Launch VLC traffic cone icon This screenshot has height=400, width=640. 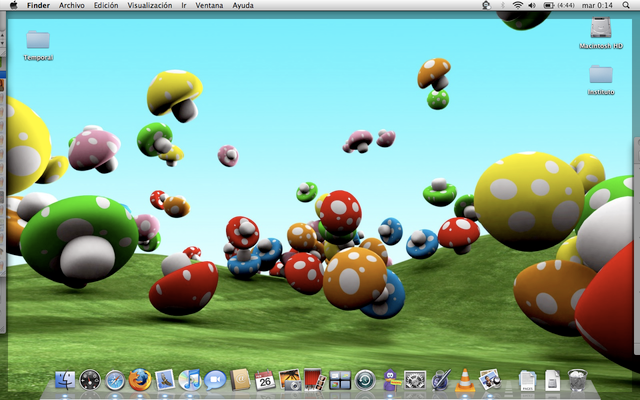click(465, 380)
